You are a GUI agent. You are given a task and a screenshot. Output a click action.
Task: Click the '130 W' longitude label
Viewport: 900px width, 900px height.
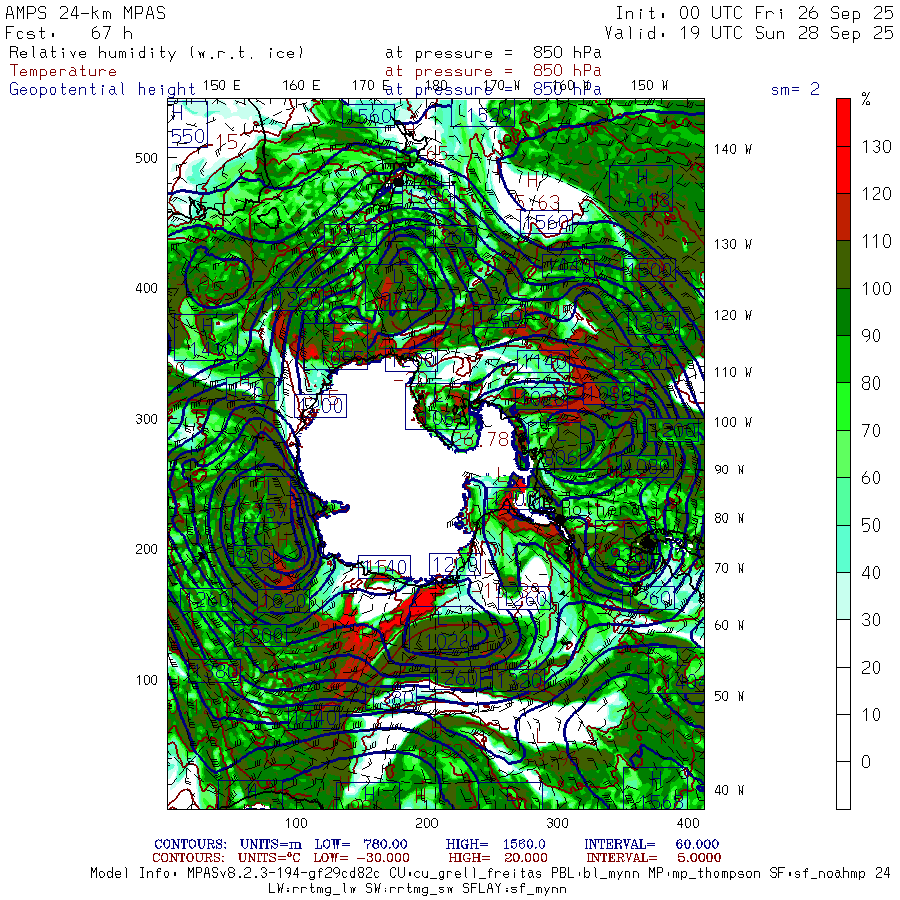[732, 244]
